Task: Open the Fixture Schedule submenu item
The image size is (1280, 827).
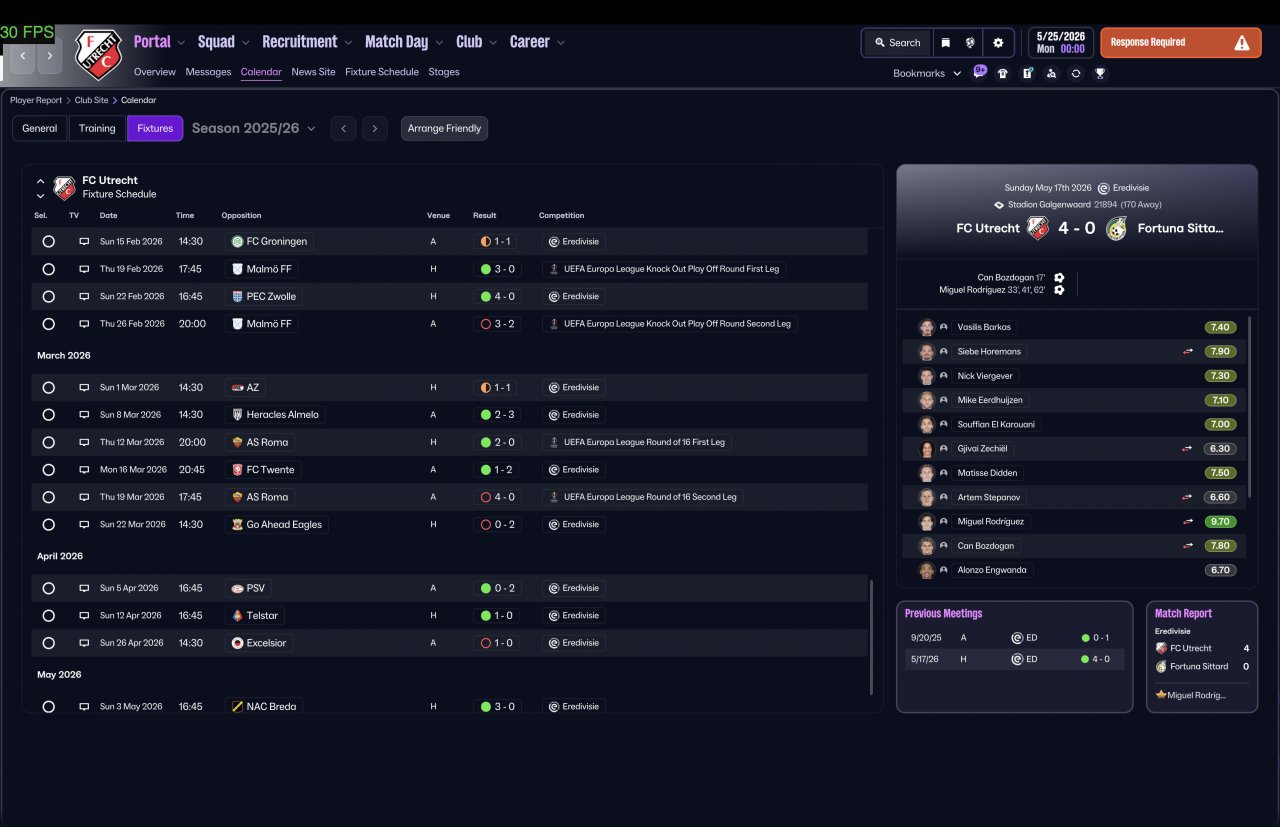Action: (382, 72)
